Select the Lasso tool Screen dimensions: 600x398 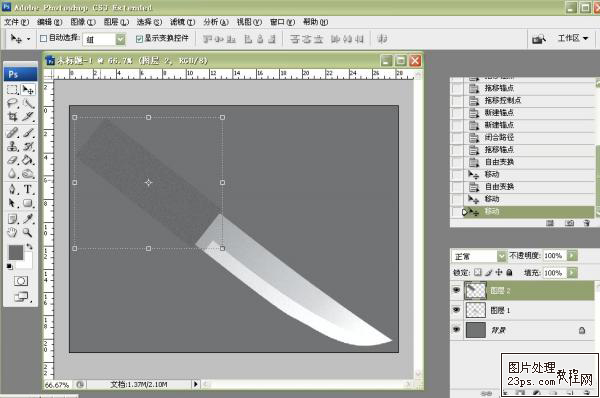[x=12, y=103]
